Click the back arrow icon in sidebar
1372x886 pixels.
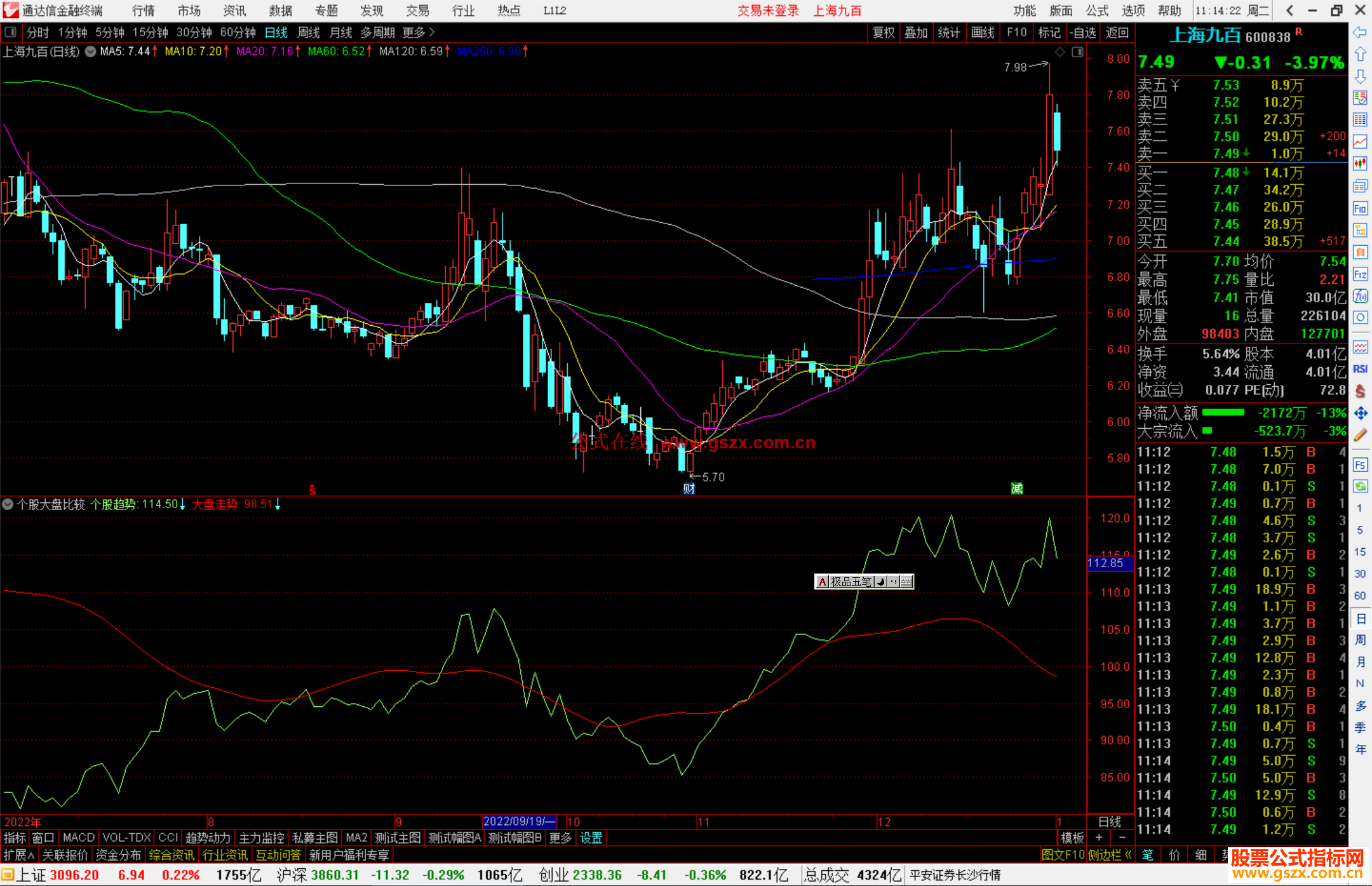click(1360, 32)
